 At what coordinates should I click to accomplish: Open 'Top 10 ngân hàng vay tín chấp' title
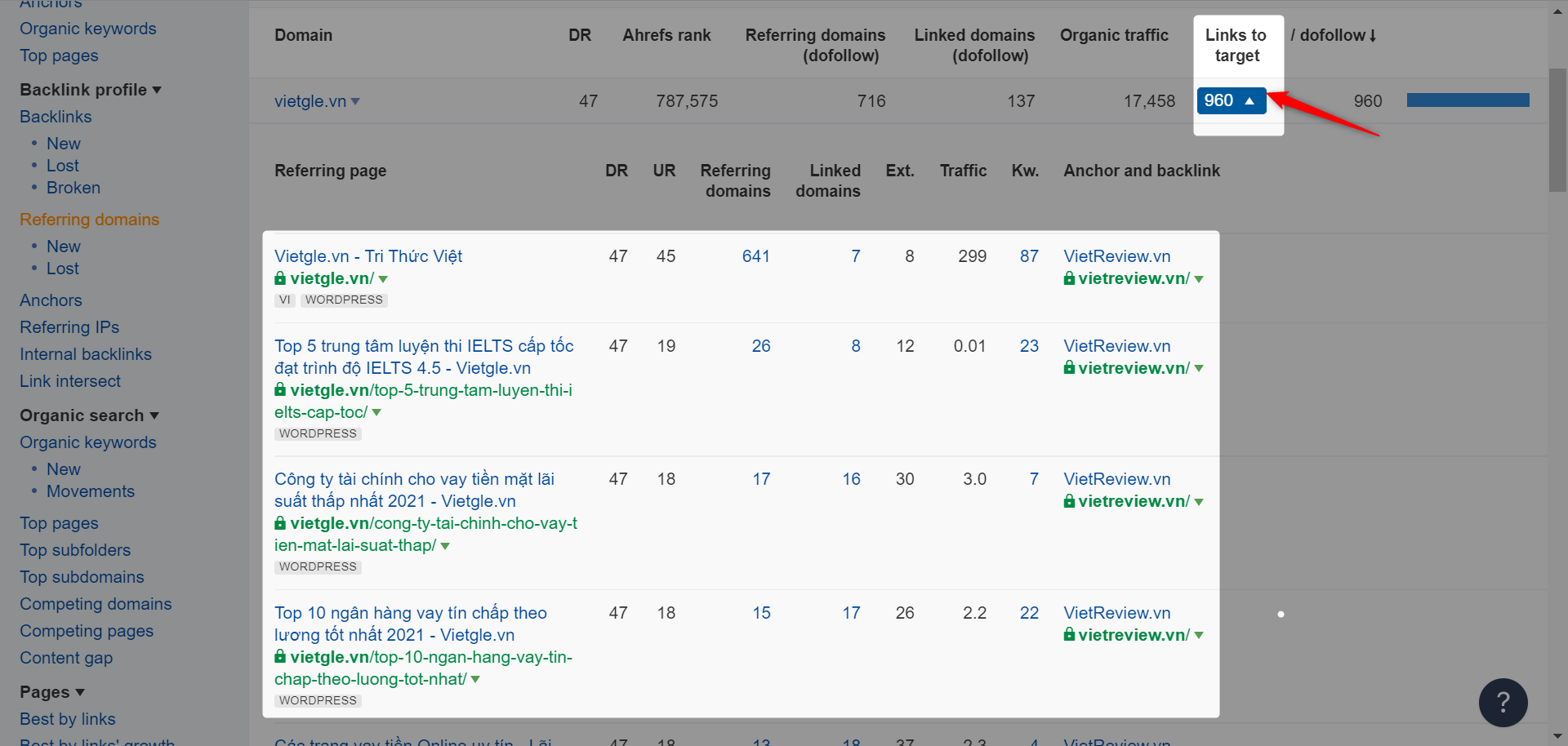(411, 624)
